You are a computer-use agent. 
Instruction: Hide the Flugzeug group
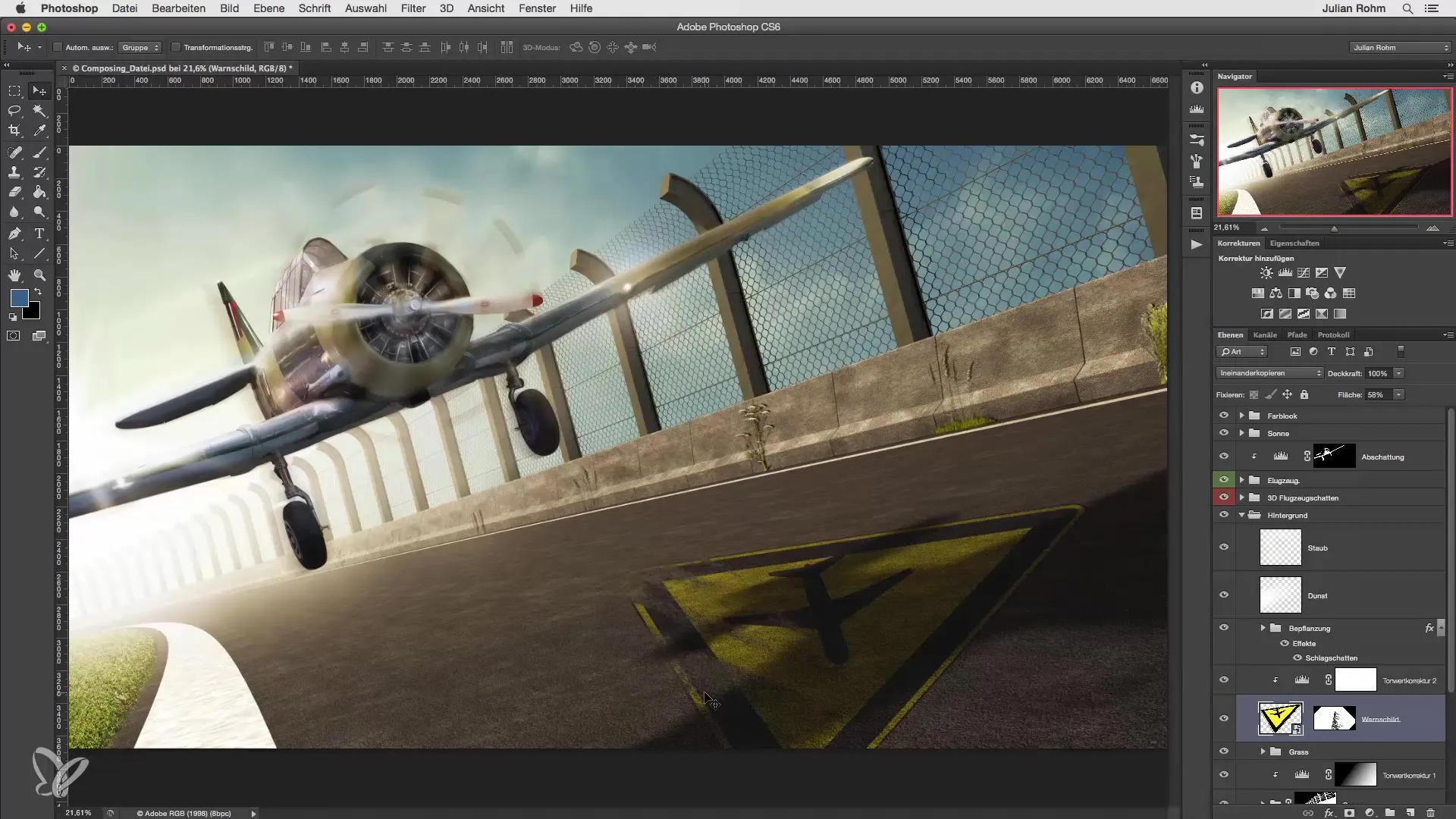(1223, 480)
